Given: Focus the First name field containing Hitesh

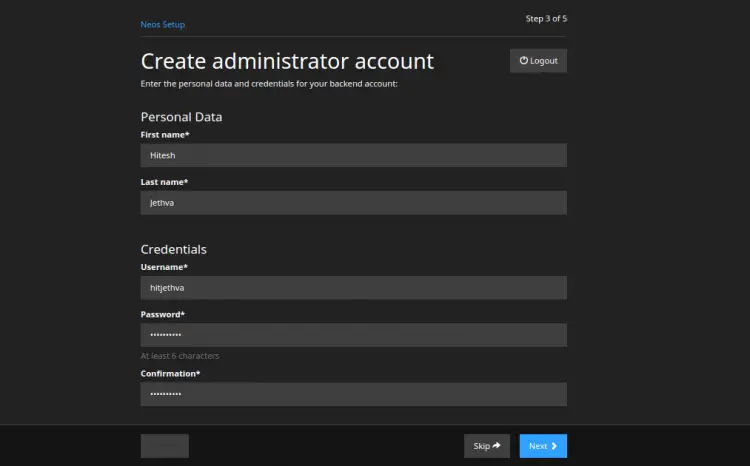Looking at the screenshot, I should tap(354, 155).
